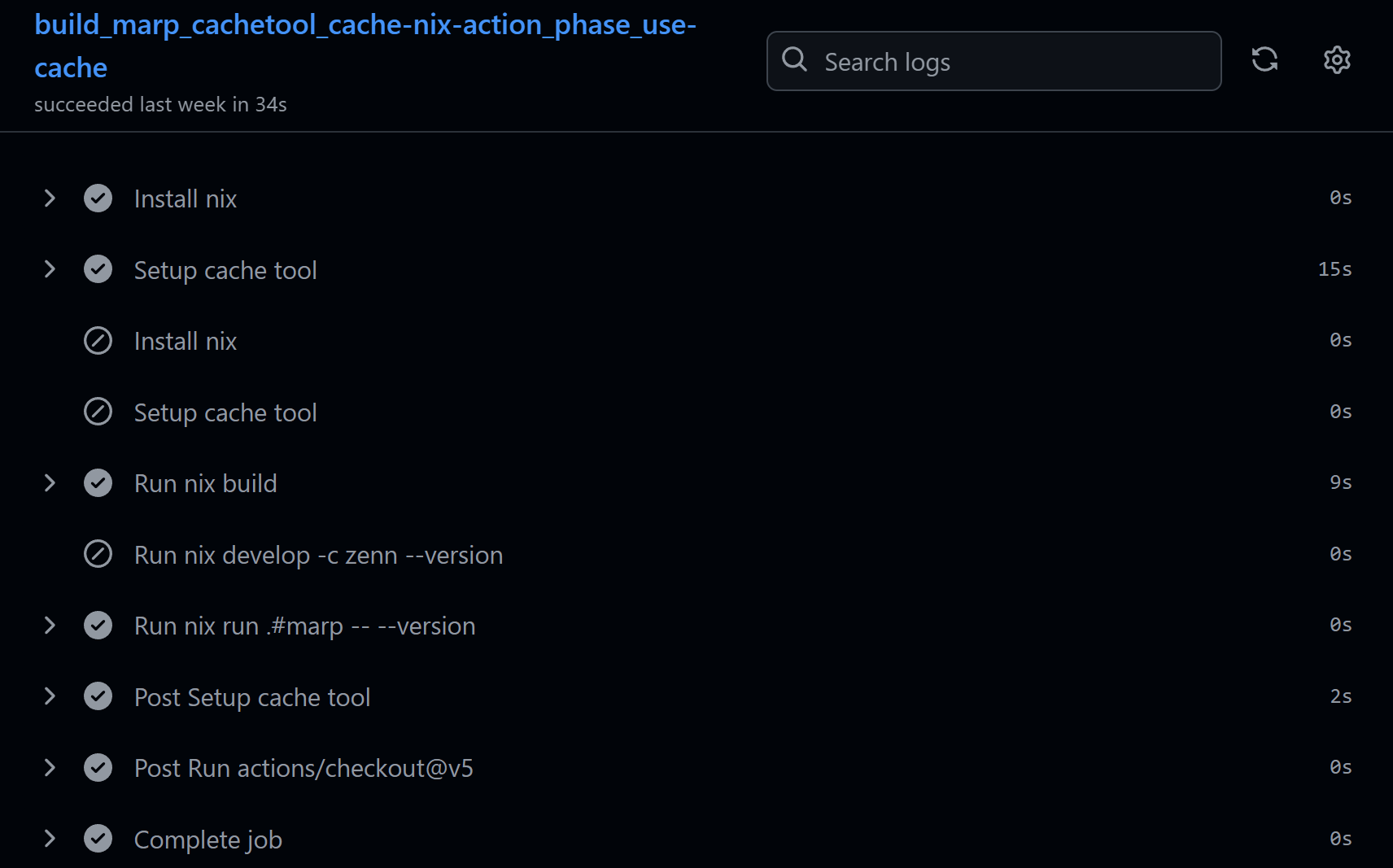Expand the Post Run actions/checkout@v5 step
1393x868 pixels.
click(50, 767)
